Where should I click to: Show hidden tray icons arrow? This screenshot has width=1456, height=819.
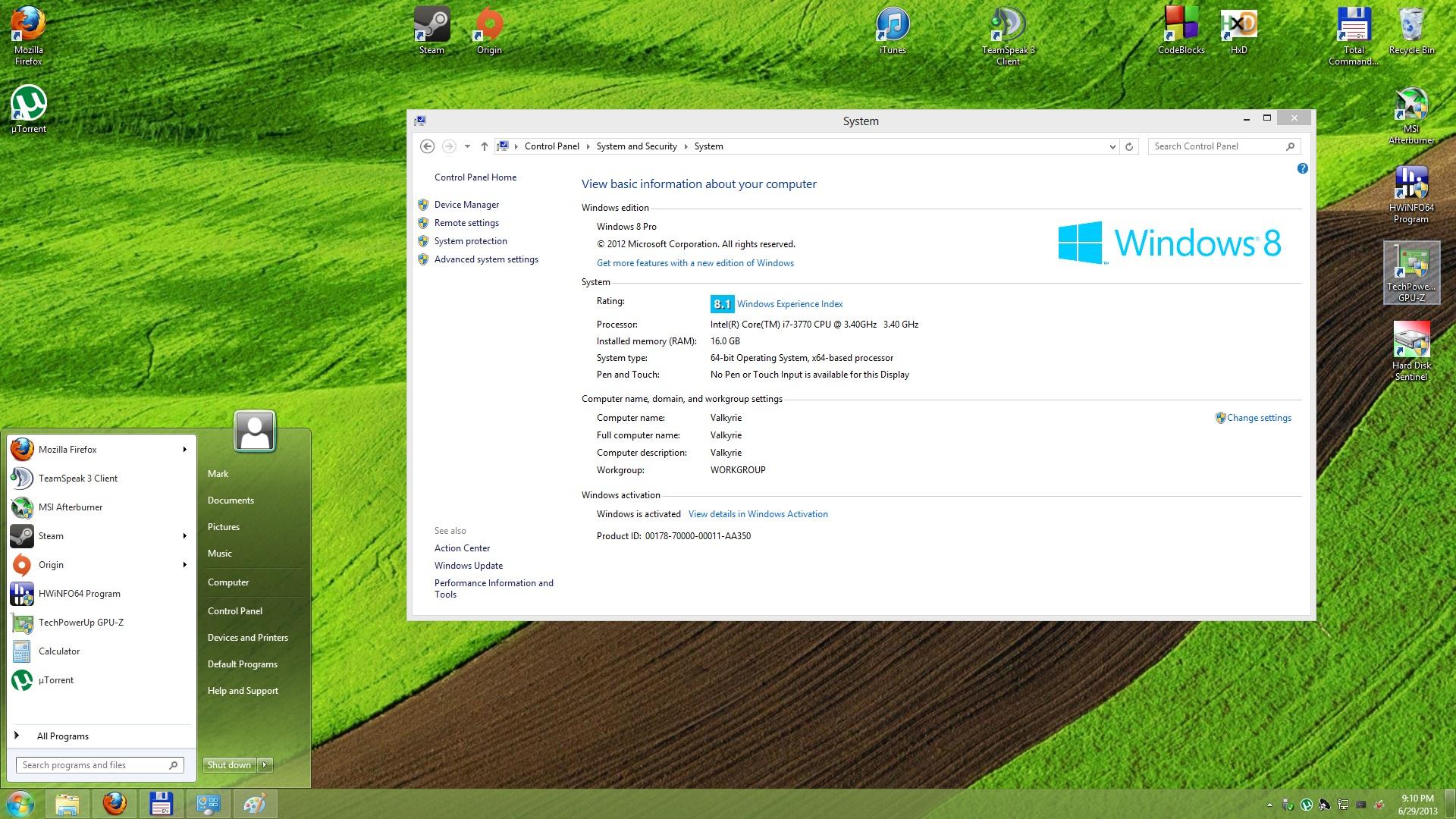pos(1269,805)
